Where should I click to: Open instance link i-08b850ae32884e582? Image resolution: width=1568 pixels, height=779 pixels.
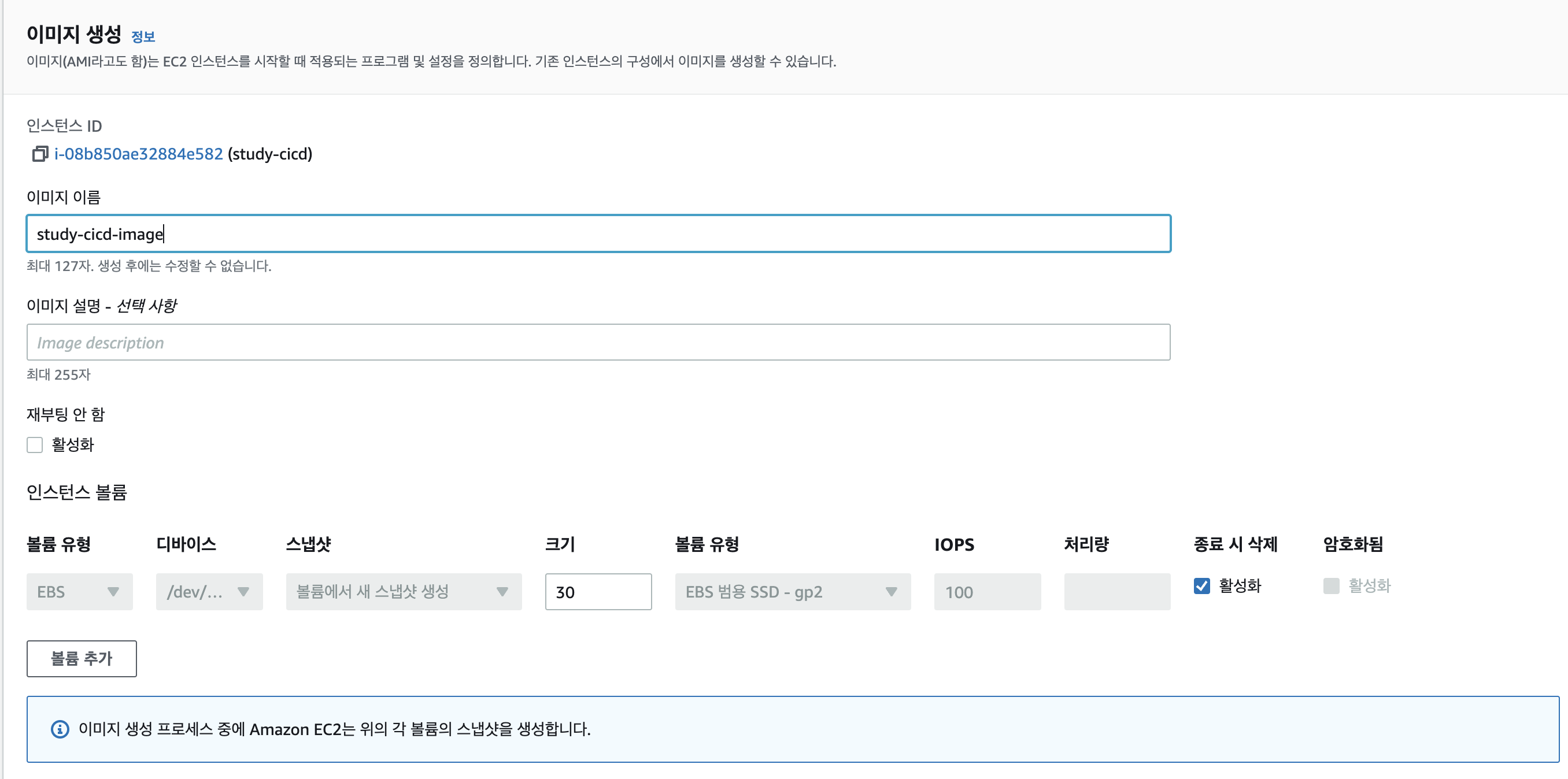(139, 154)
